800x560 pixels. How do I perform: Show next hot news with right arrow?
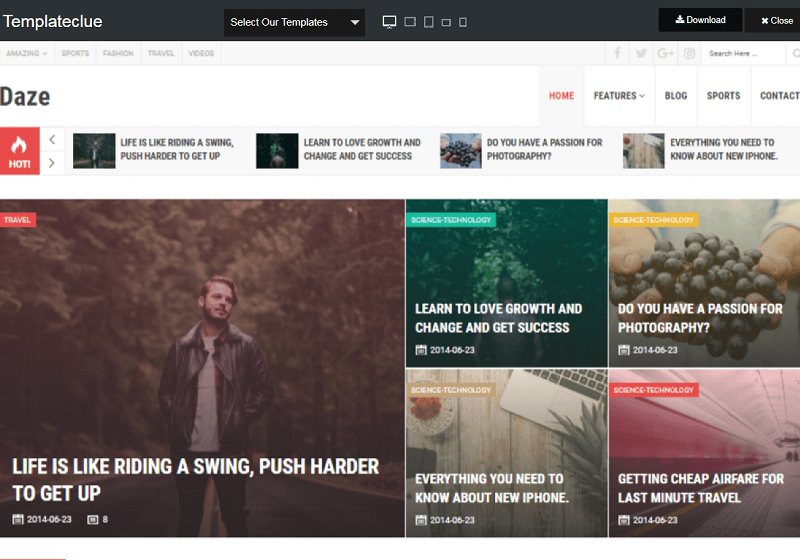(52, 163)
